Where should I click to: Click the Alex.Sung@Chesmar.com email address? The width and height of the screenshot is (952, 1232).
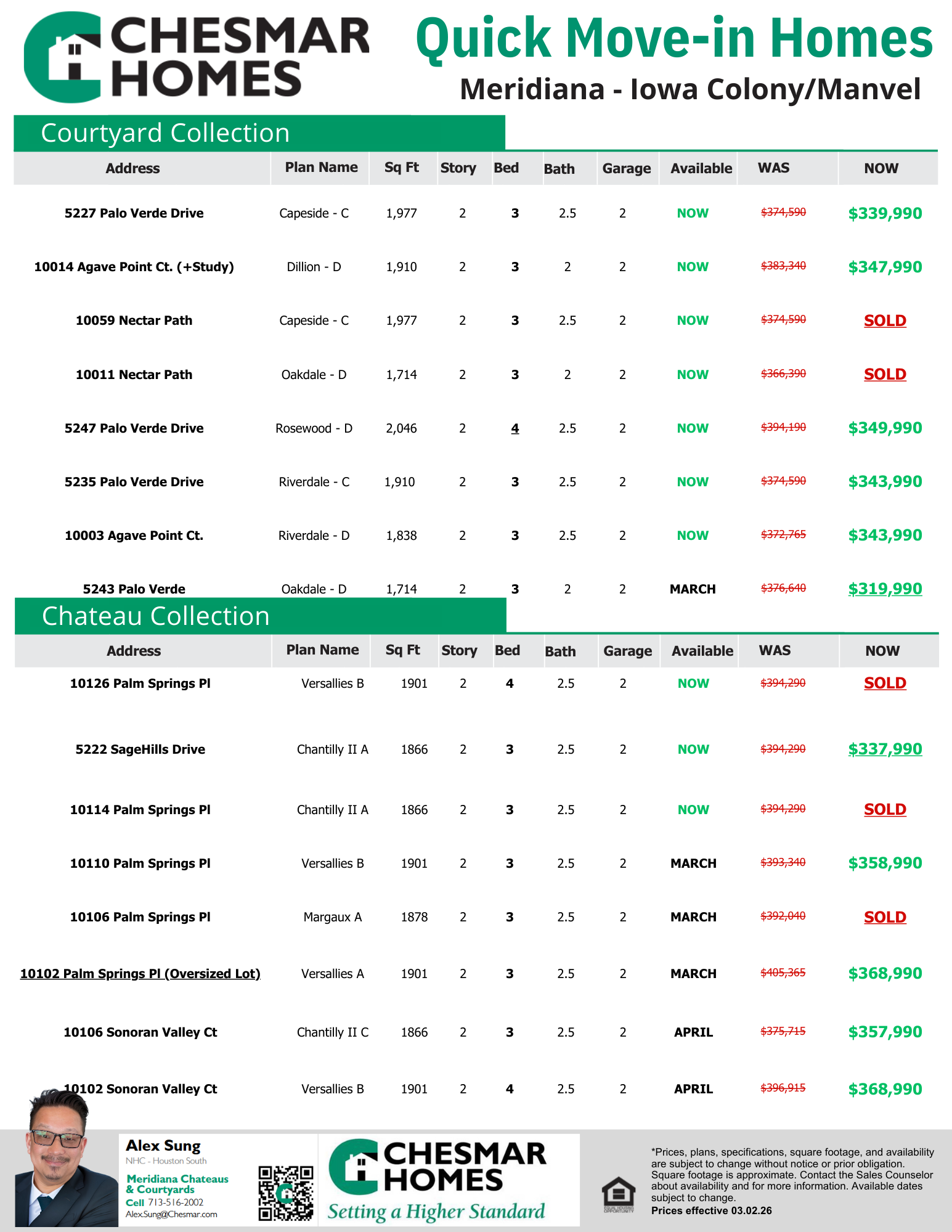coord(171,1214)
